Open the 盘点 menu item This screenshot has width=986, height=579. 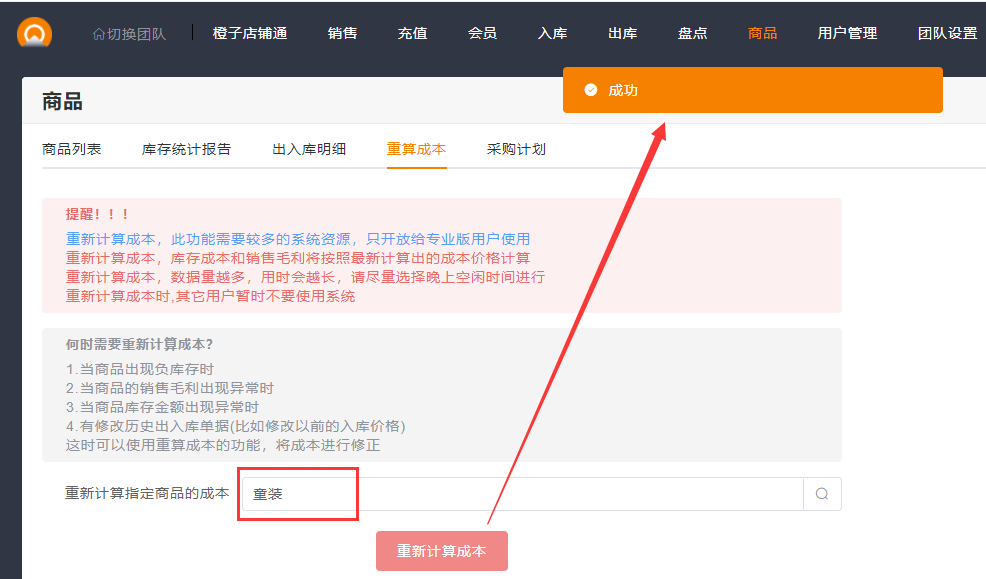692,33
